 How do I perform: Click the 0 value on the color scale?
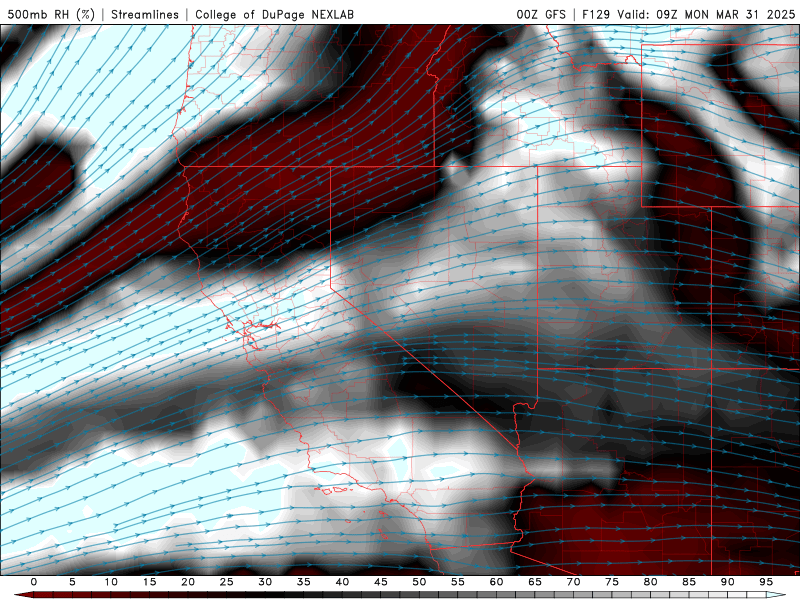coord(34,582)
